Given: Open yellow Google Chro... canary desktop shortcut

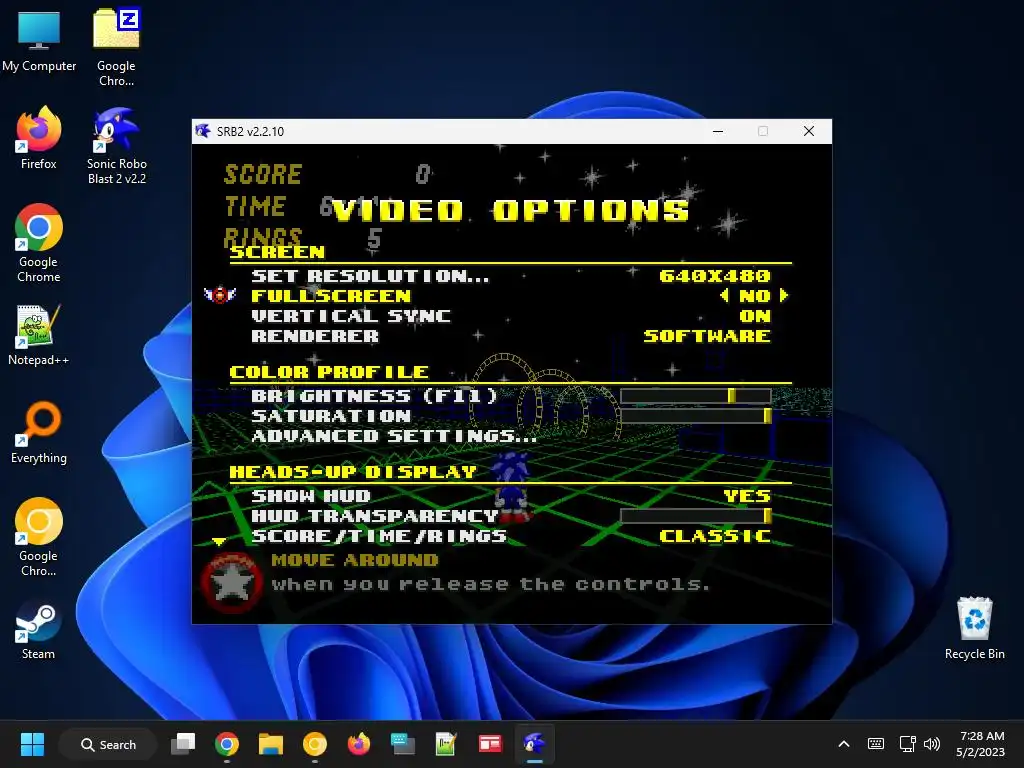Looking at the screenshot, I should click(x=39, y=537).
